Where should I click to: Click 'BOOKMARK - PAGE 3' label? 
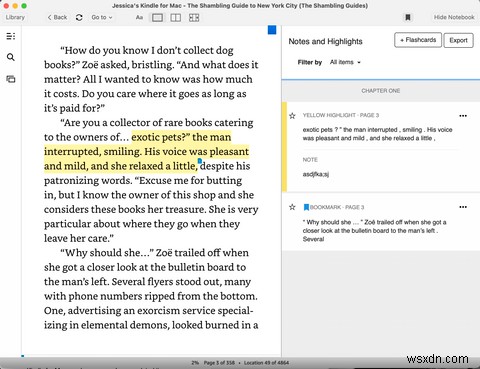(x=337, y=207)
